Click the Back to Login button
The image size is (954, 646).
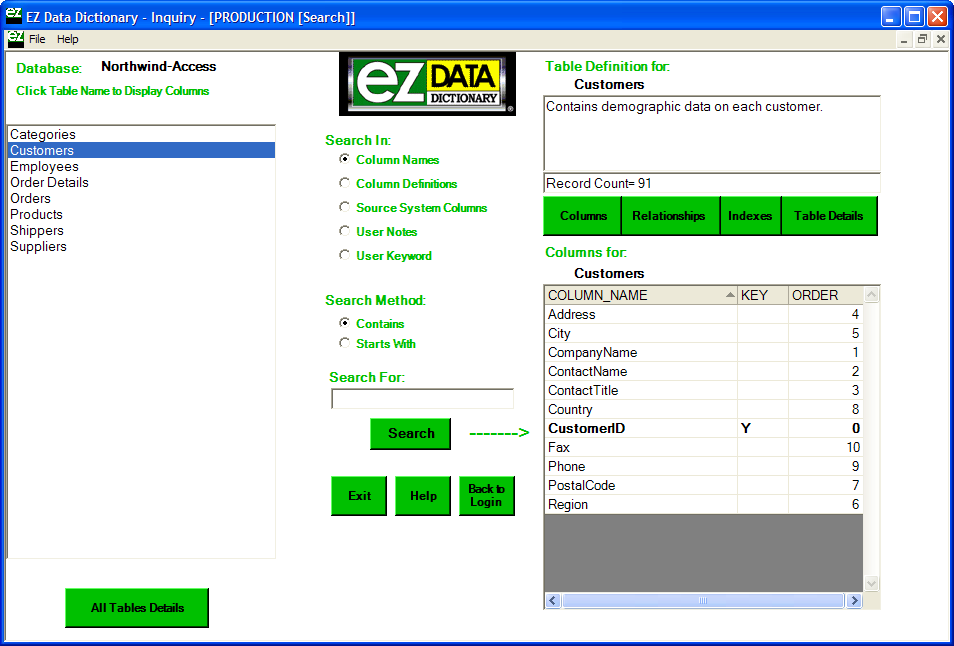click(x=487, y=496)
